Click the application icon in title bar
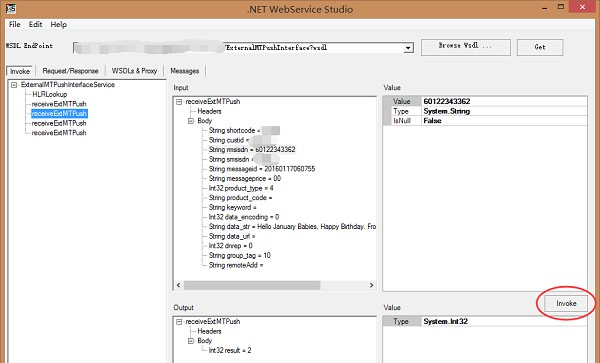This screenshot has width=600, height=363. 11,8
